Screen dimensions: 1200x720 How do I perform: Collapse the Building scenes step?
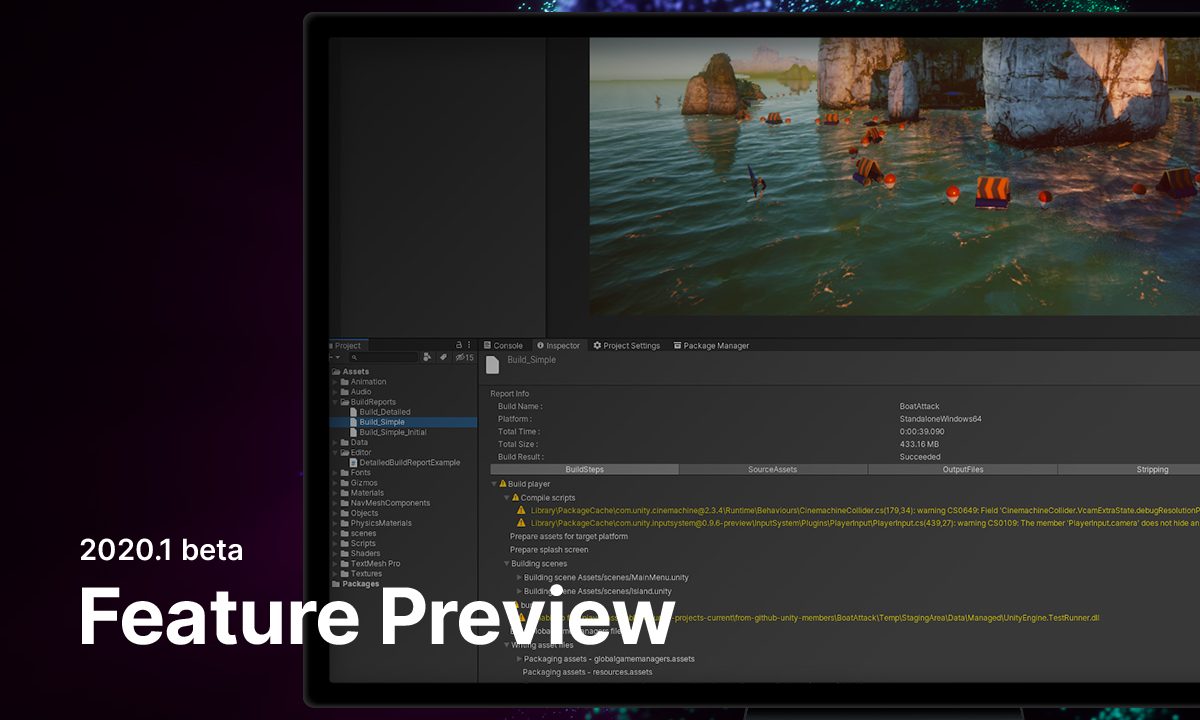coord(507,564)
